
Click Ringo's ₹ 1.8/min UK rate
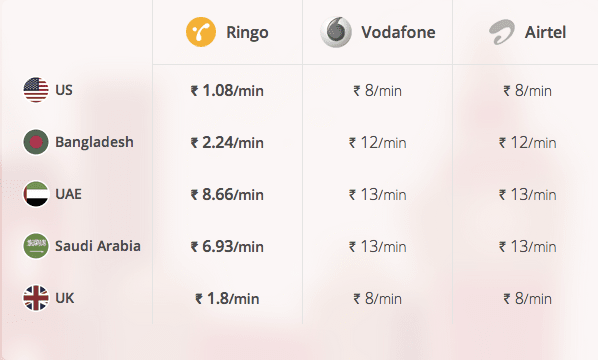pos(227,298)
